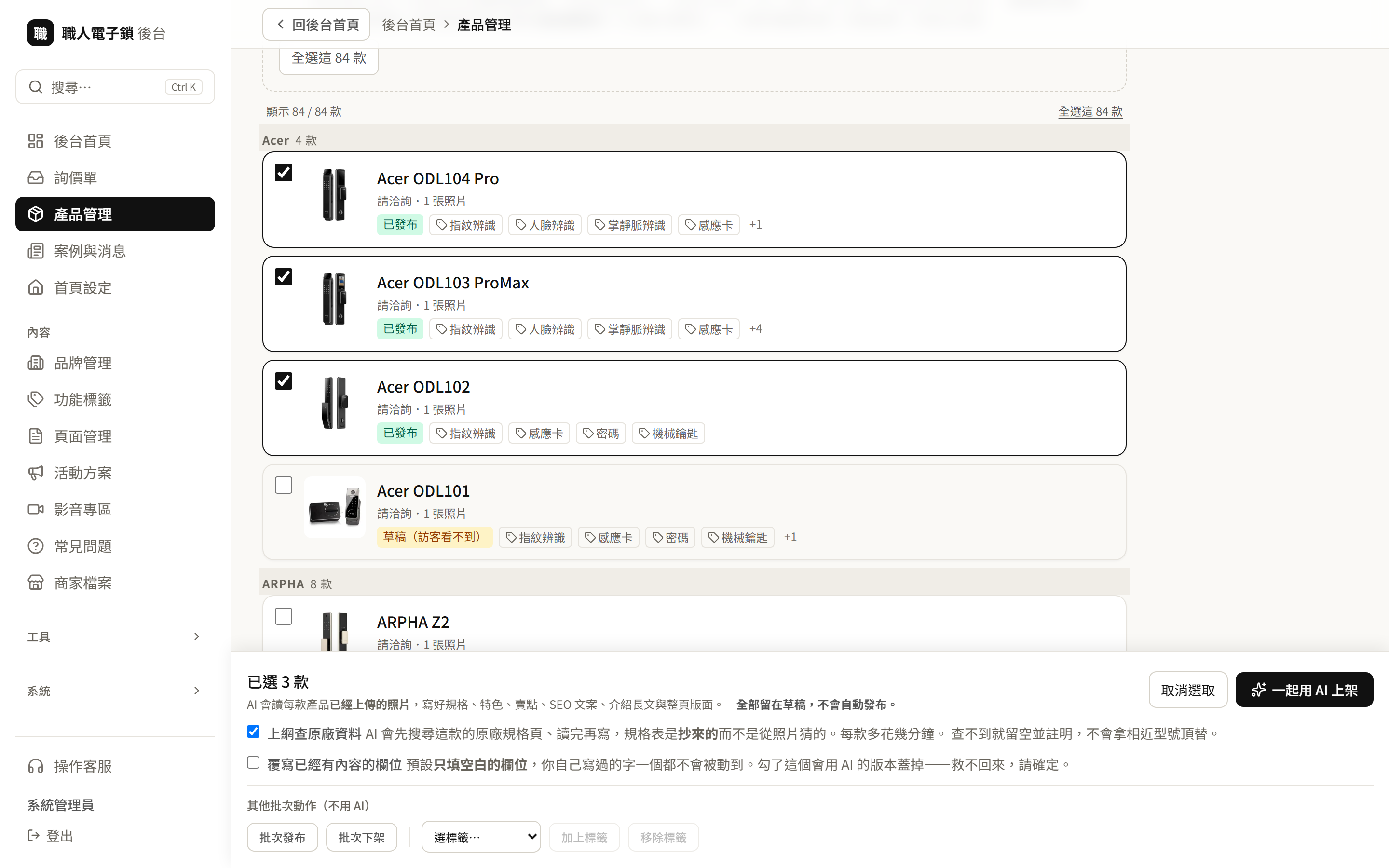Check the ARPHA Z2 checkbox
The image size is (1389, 868).
284,616
